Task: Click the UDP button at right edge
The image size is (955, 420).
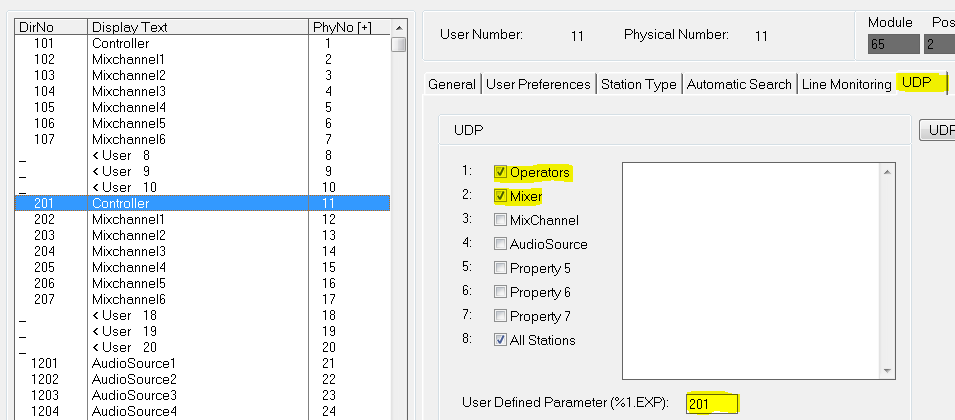Action: 940,130
